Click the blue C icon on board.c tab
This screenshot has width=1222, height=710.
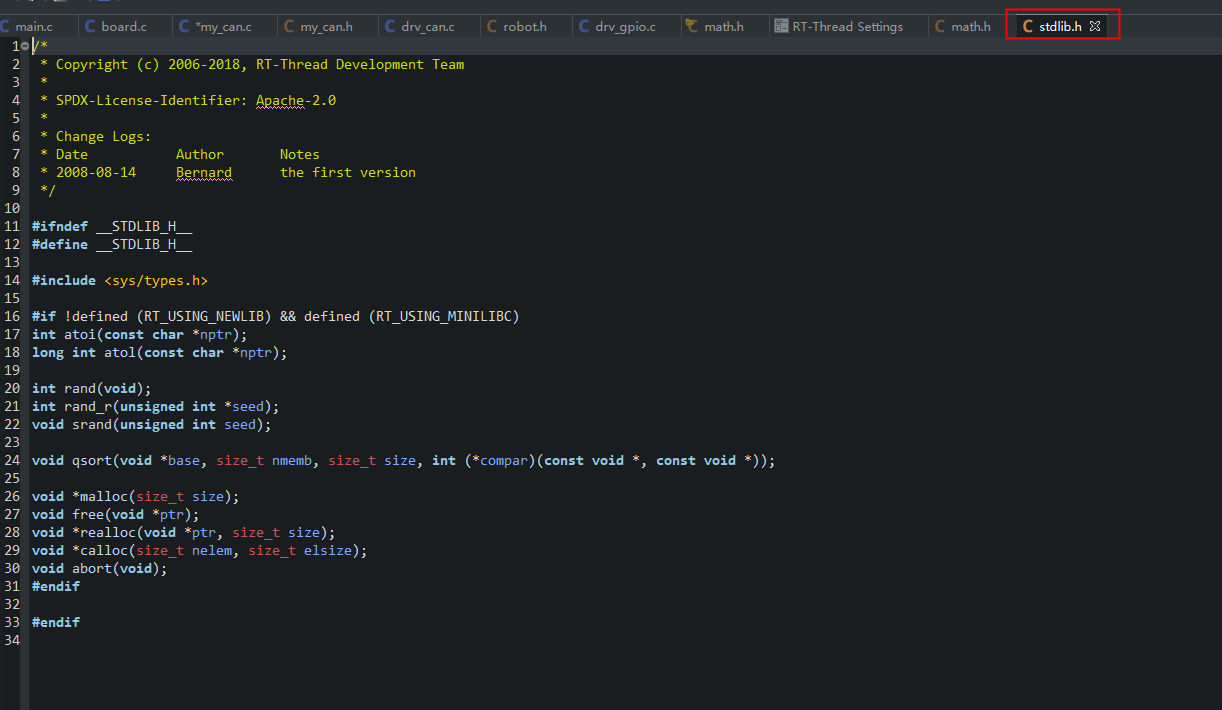tap(90, 26)
